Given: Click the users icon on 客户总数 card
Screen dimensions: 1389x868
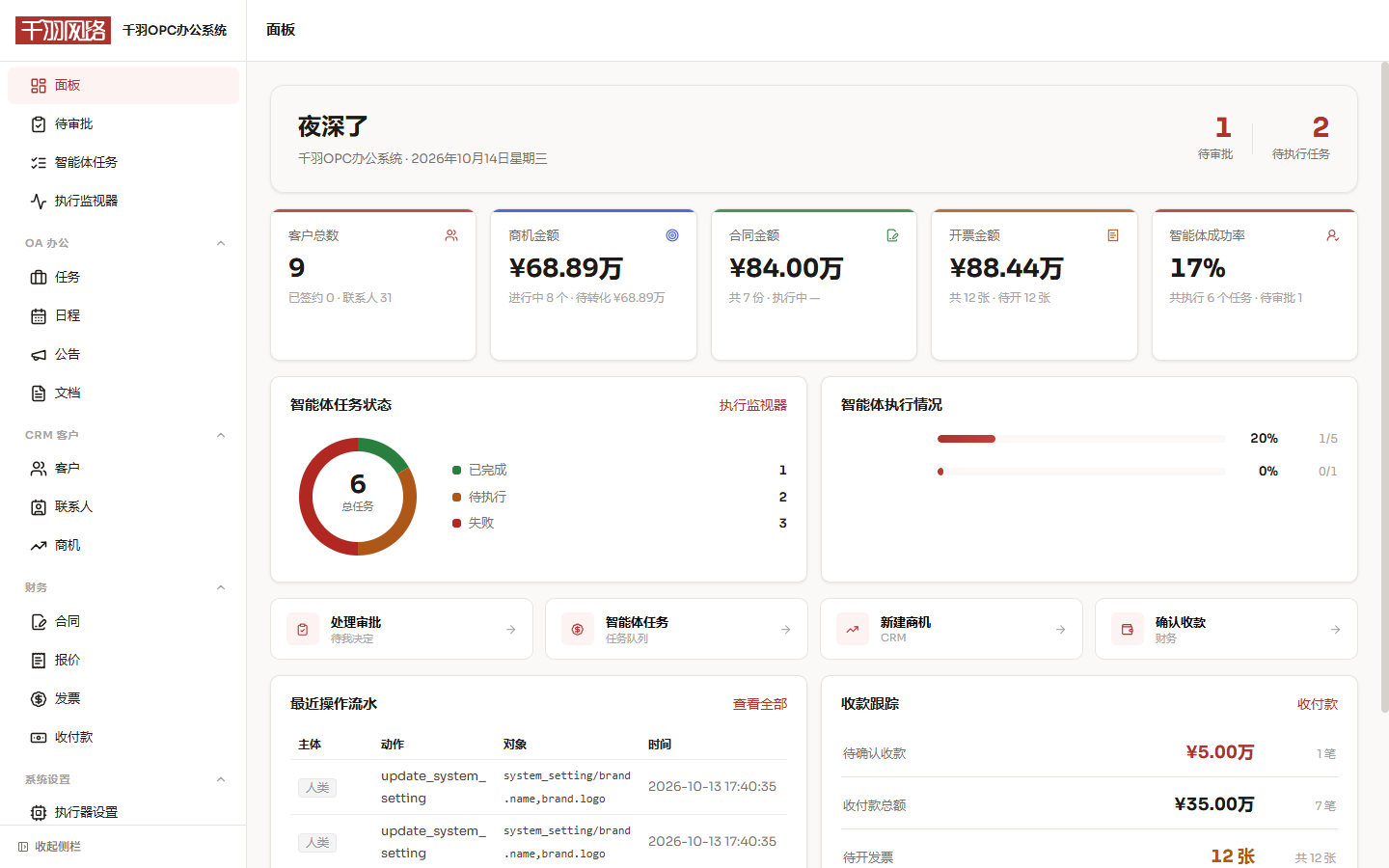Looking at the screenshot, I should coord(451,235).
